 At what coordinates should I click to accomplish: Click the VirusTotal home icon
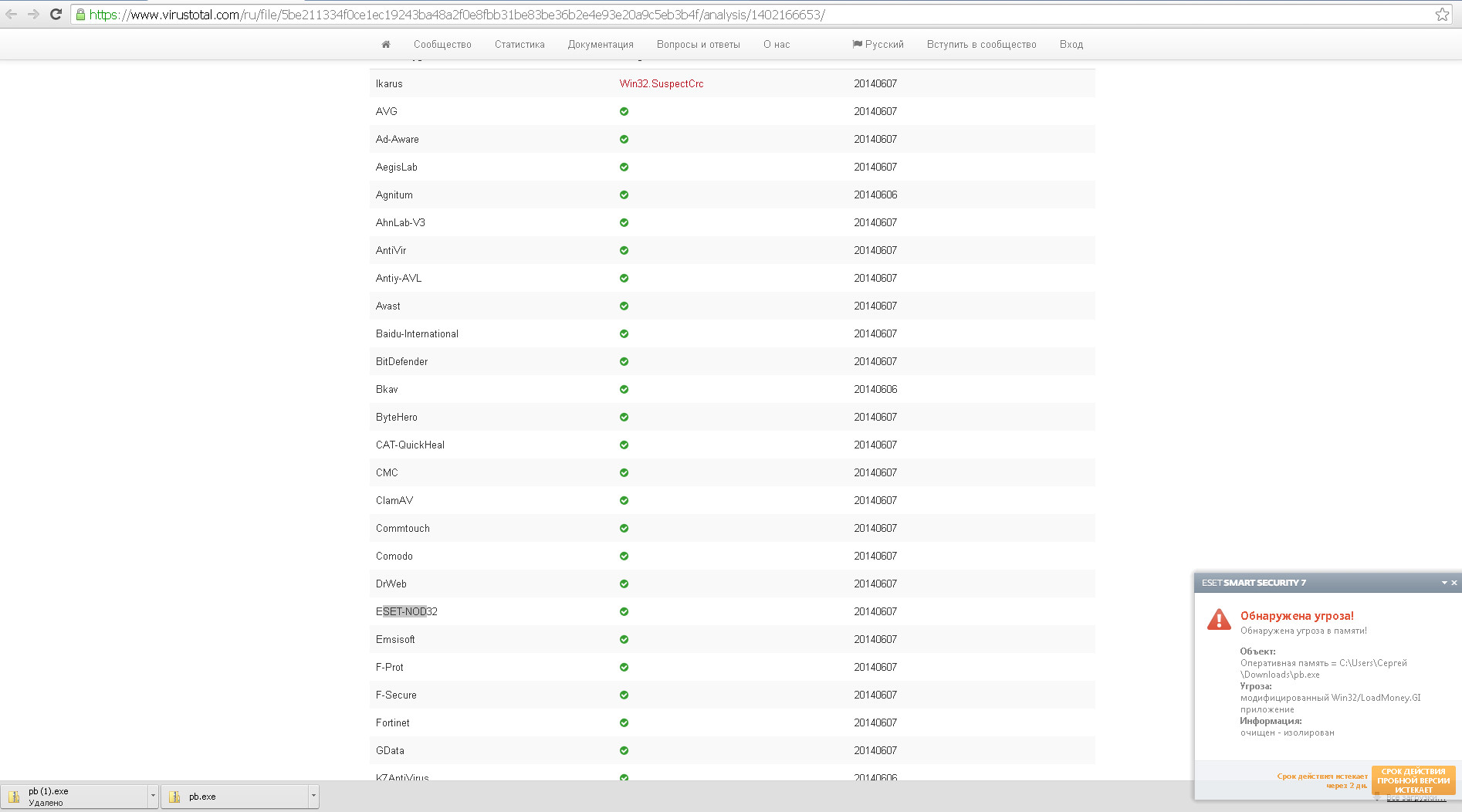[386, 45]
